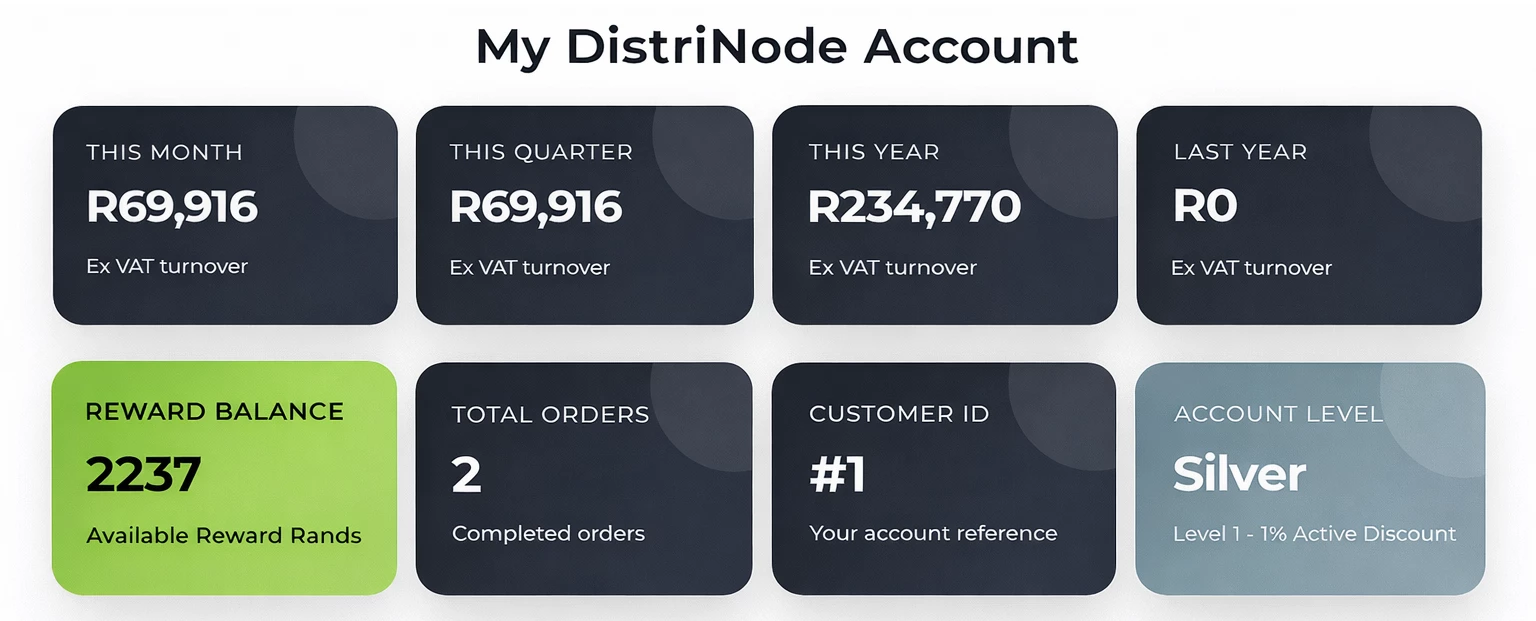Image resolution: width=1536 pixels, height=621 pixels.
Task: Click Your account reference text
Action: click(933, 533)
